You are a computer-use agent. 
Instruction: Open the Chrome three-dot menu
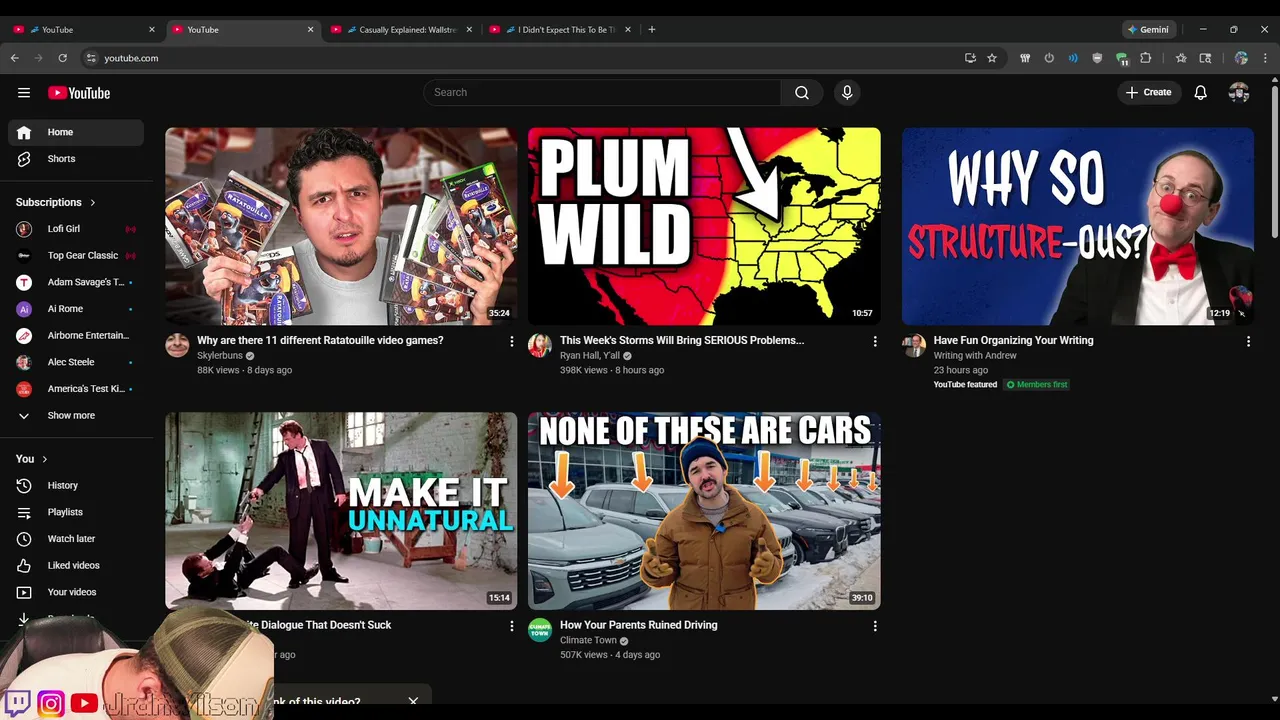point(1265,58)
